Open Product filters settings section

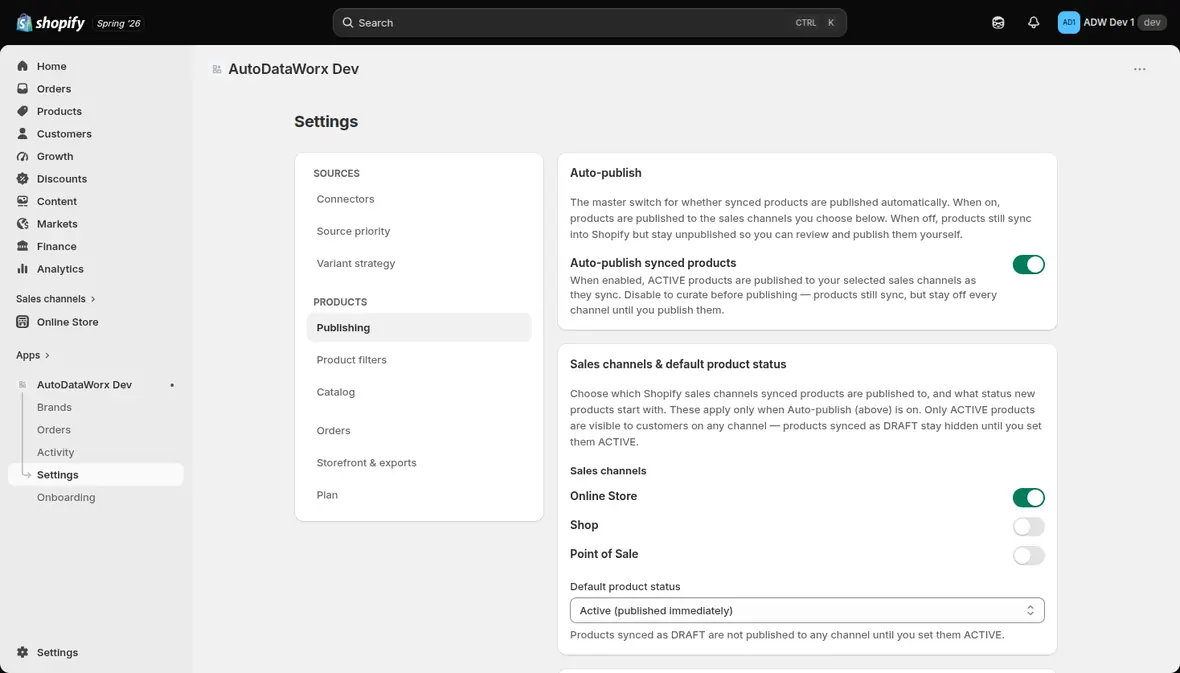click(419, 360)
